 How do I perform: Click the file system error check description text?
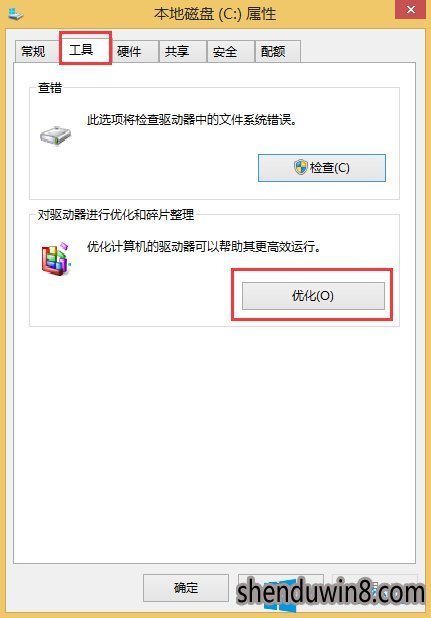coord(191,119)
